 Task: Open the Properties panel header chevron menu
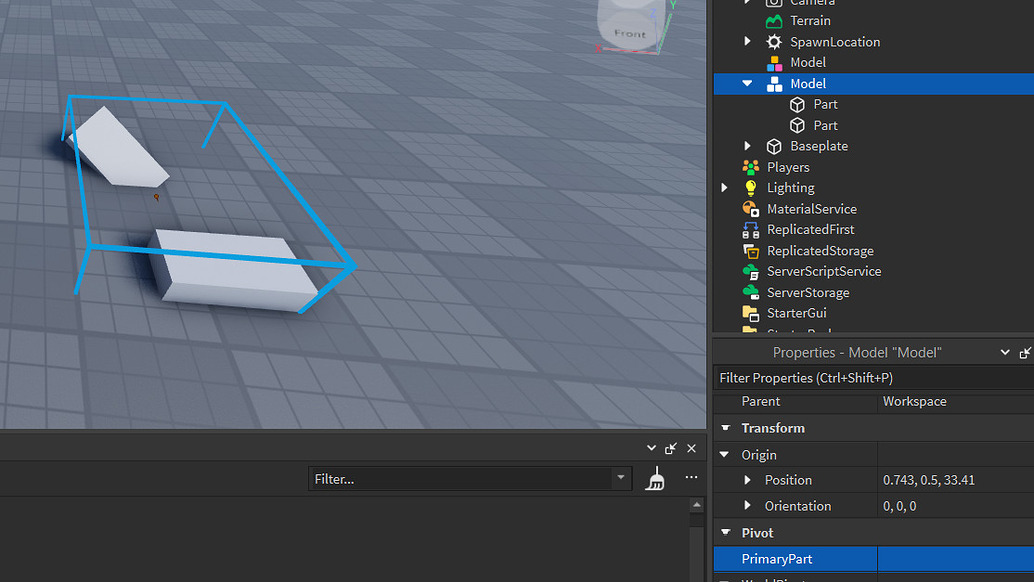coord(1005,352)
